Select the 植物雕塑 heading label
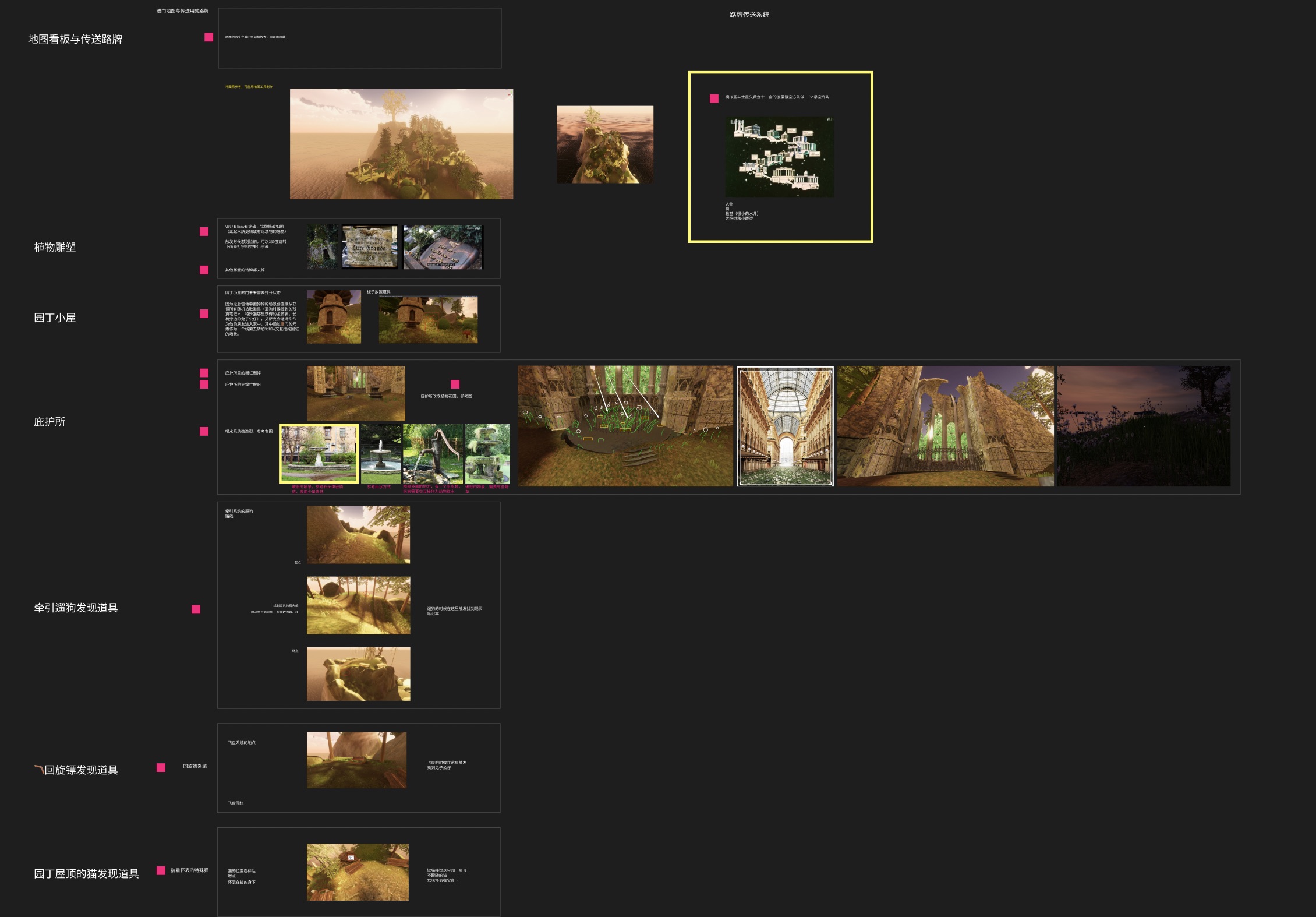The height and width of the screenshot is (917, 1316). (55, 247)
